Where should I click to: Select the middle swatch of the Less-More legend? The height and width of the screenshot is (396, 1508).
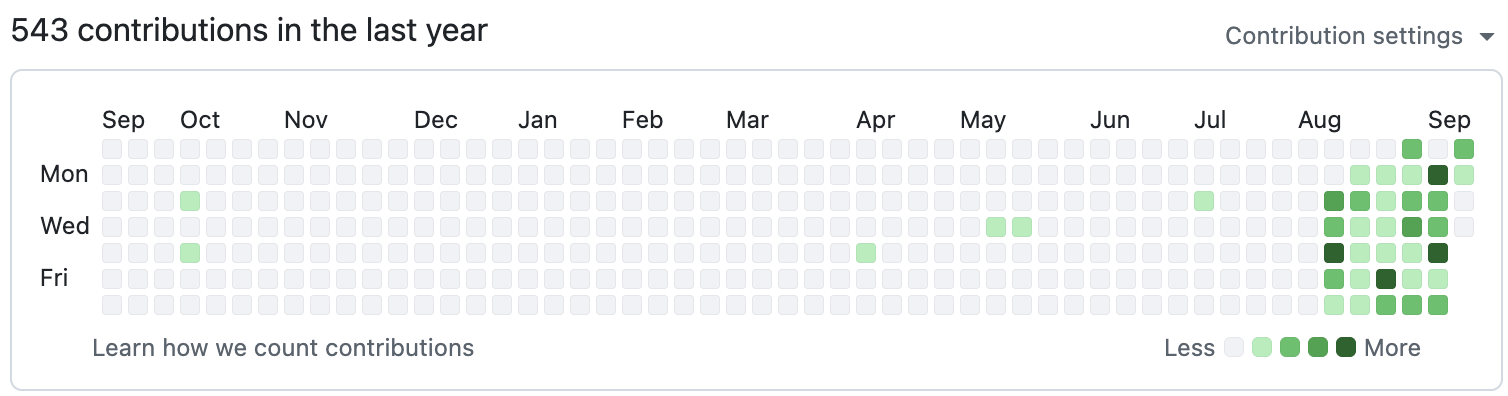[1290, 348]
